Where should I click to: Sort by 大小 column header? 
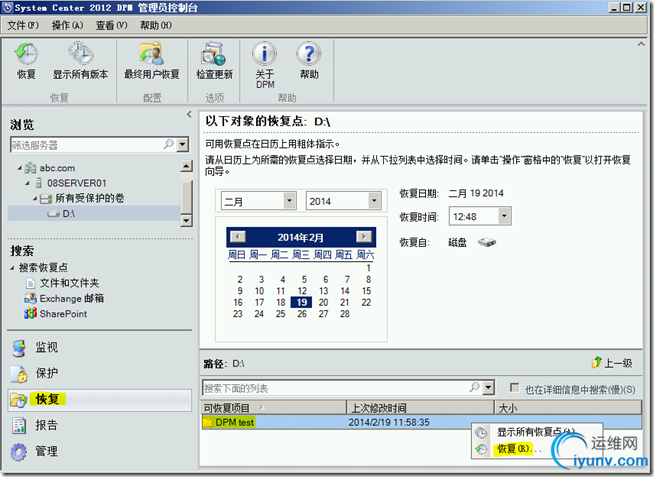[x=568, y=407]
